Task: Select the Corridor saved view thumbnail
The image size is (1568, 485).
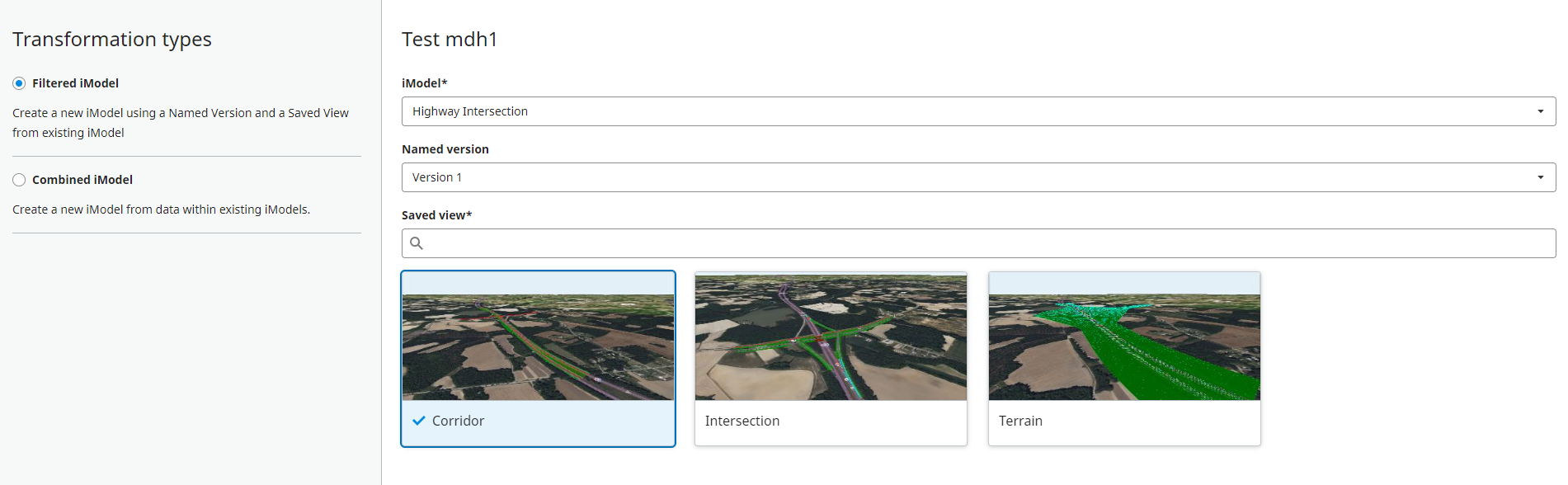Action: point(538,337)
